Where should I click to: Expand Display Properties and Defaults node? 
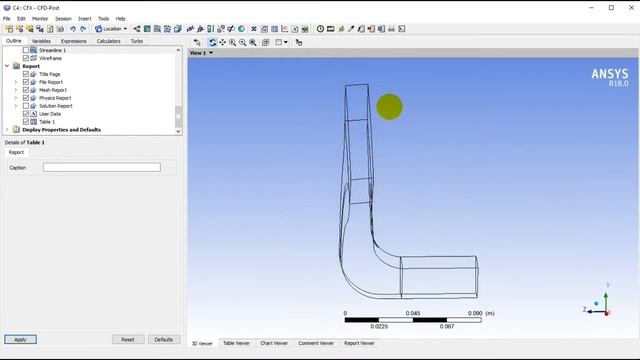pyautogui.click(x=7, y=130)
